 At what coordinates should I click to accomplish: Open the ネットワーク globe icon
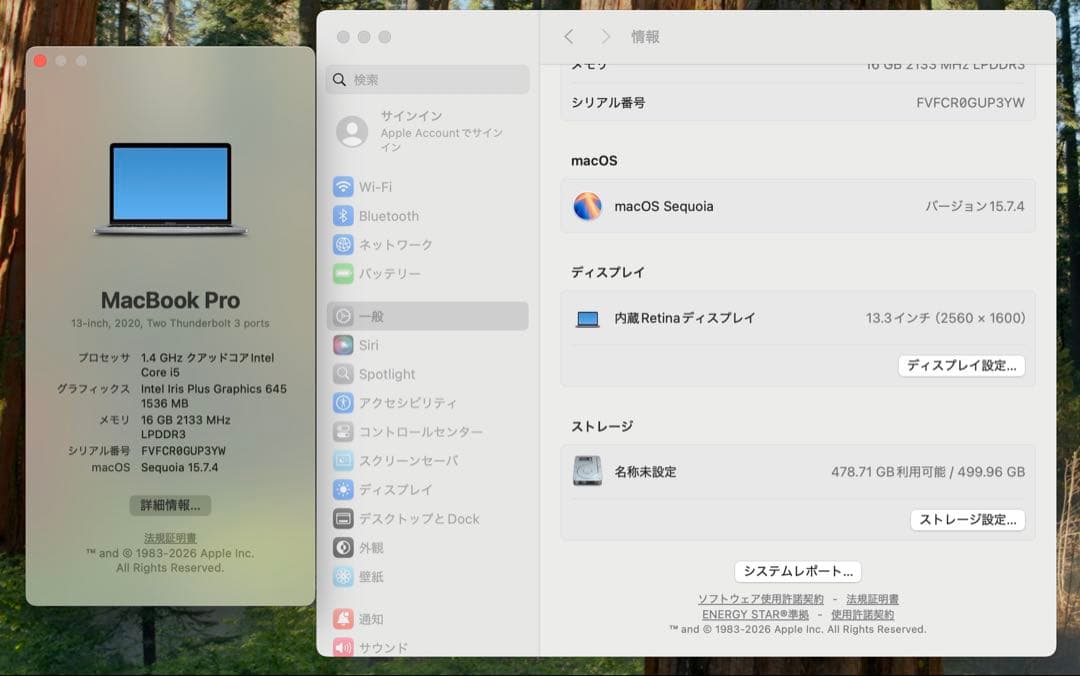click(x=343, y=245)
